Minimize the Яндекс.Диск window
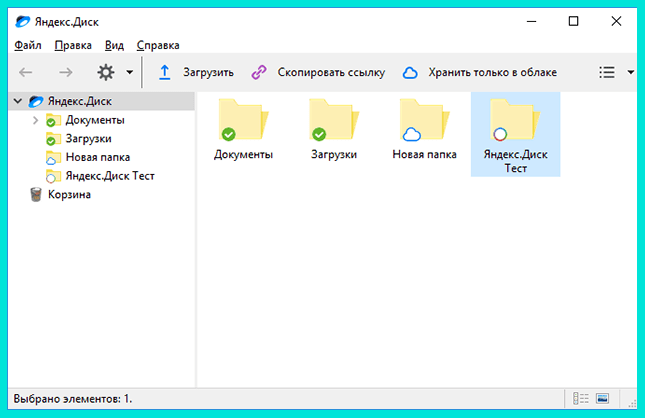This screenshot has width=645, height=418. pos(531,21)
